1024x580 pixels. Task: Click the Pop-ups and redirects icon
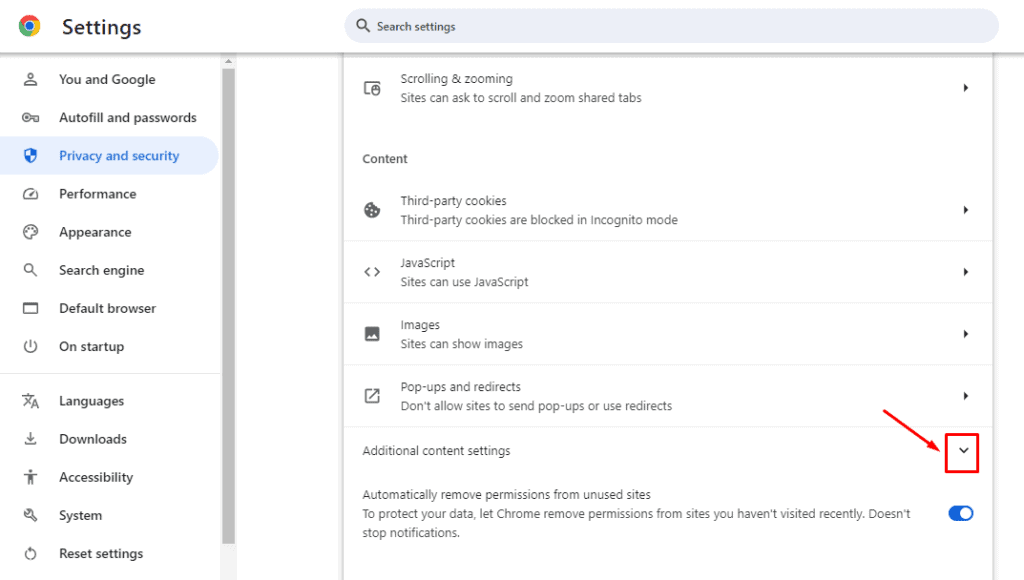click(372, 396)
